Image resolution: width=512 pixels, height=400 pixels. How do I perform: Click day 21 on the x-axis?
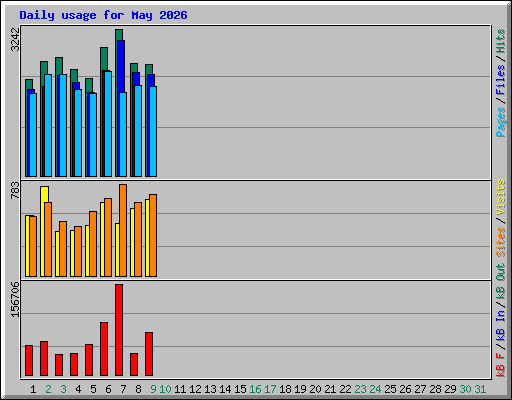[330, 389]
